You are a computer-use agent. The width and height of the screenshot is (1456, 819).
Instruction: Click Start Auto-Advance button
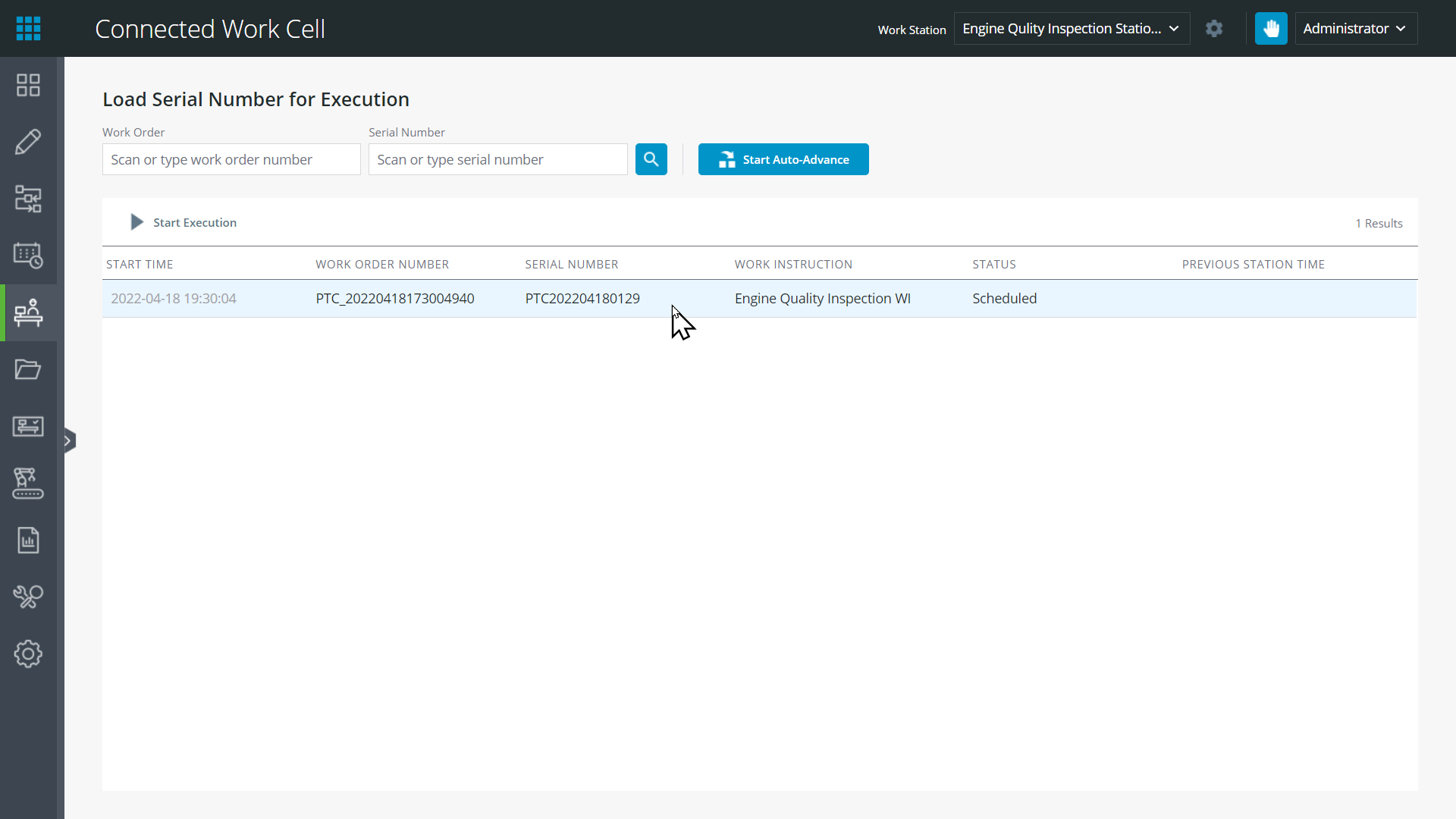click(783, 159)
